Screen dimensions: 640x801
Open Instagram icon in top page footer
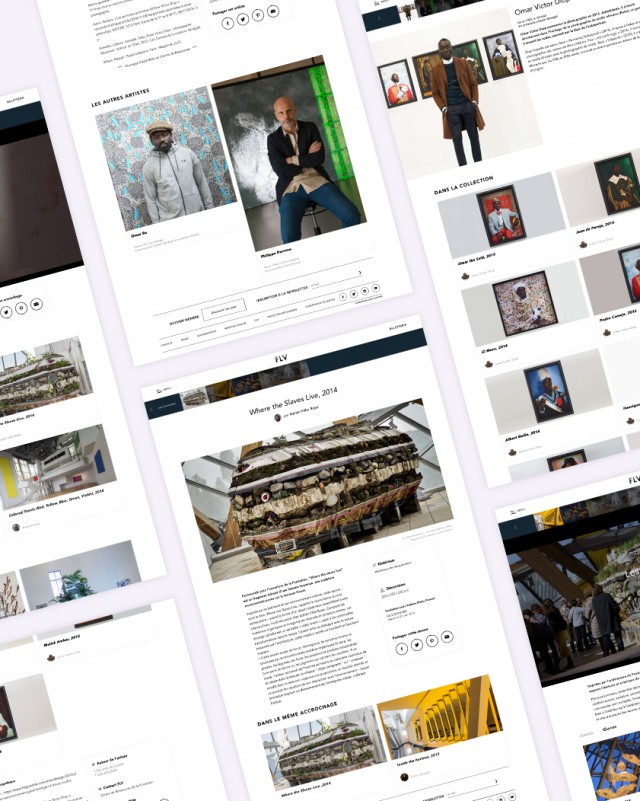point(365,291)
